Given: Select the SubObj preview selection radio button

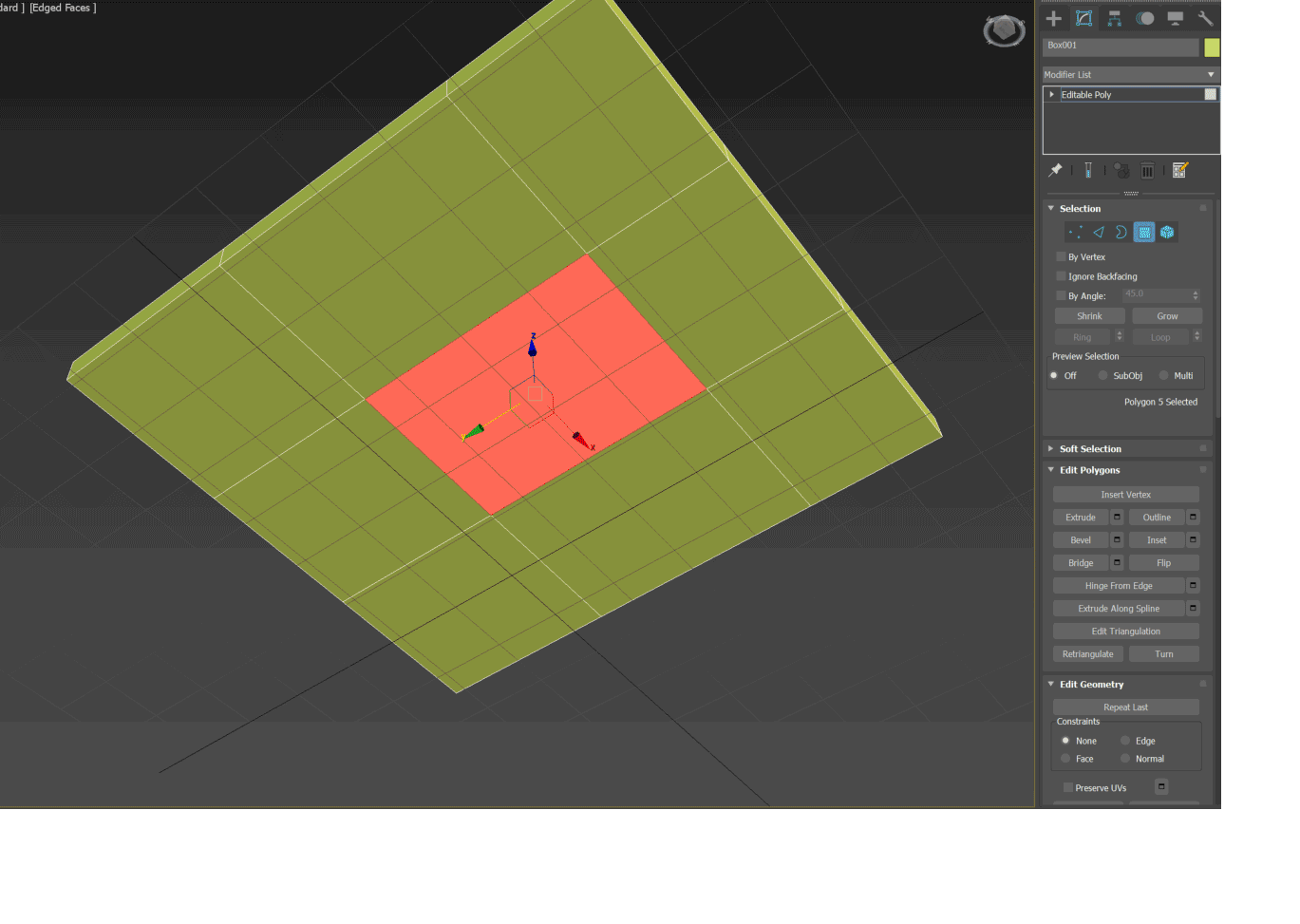Looking at the screenshot, I should pyautogui.click(x=1101, y=375).
